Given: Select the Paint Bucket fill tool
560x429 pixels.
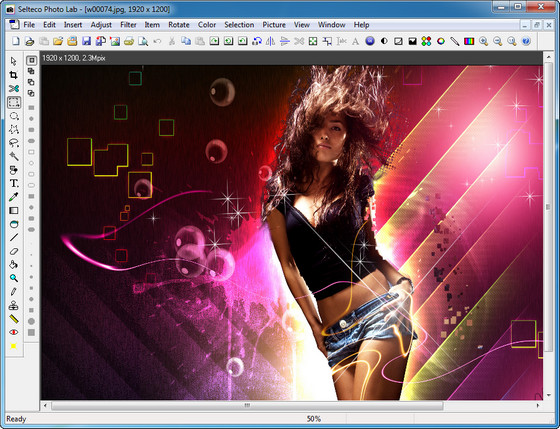Looking at the screenshot, I should [x=14, y=265].
